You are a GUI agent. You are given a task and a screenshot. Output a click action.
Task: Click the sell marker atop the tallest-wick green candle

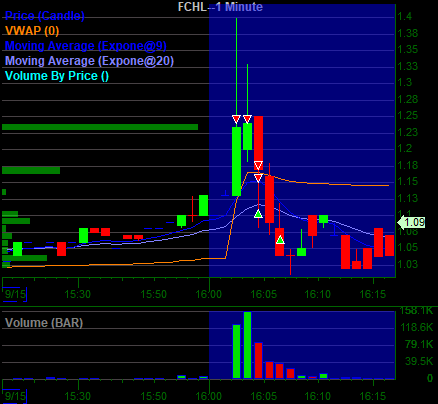click(236, 119)
